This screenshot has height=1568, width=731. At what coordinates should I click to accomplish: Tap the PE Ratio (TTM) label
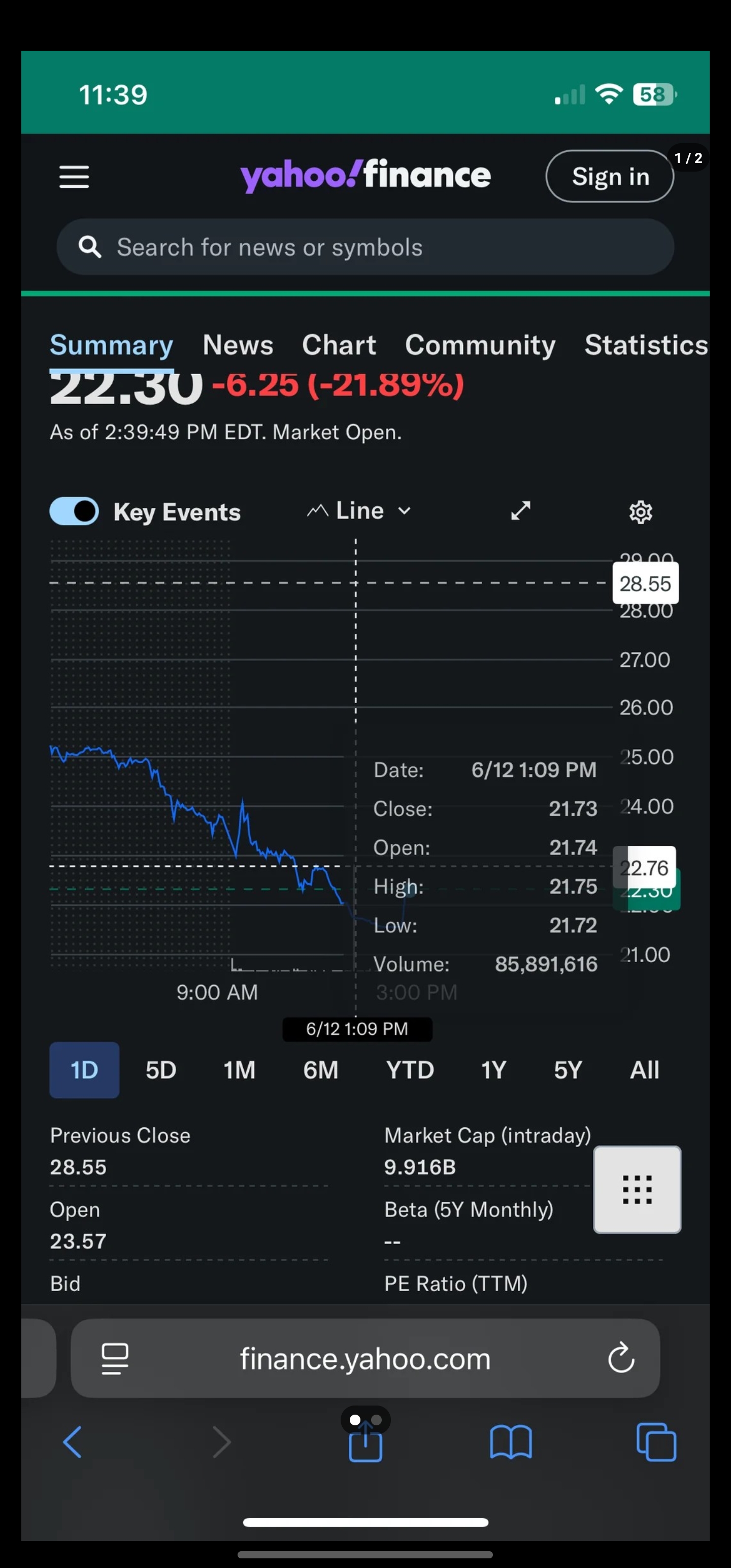[x=455, y=1284]
